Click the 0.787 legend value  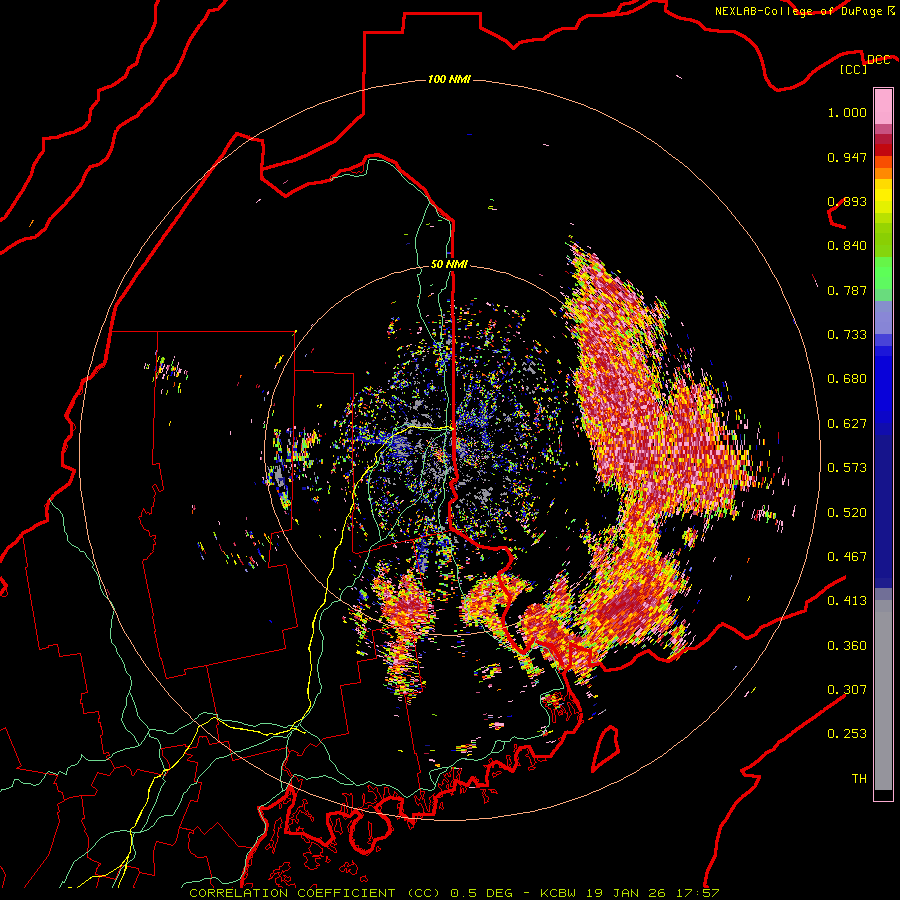pyautogui.click(x=847, y=290)
